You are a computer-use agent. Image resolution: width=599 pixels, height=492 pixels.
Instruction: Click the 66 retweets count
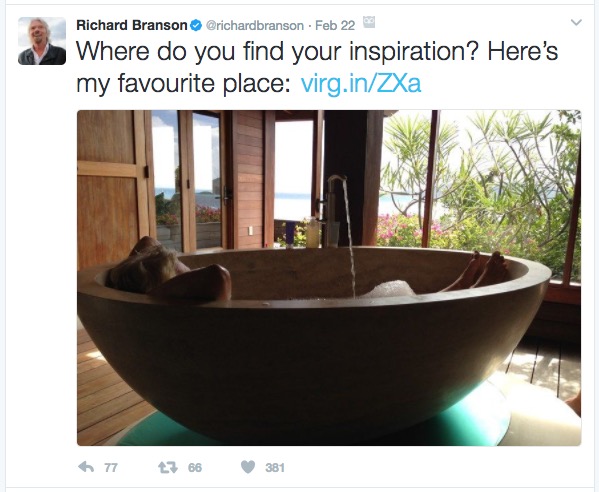point(195,468)
